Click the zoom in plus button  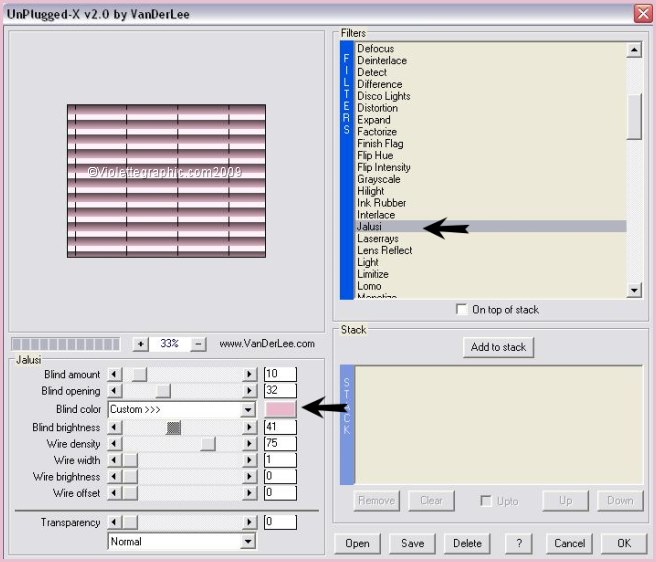pos(141,343)
